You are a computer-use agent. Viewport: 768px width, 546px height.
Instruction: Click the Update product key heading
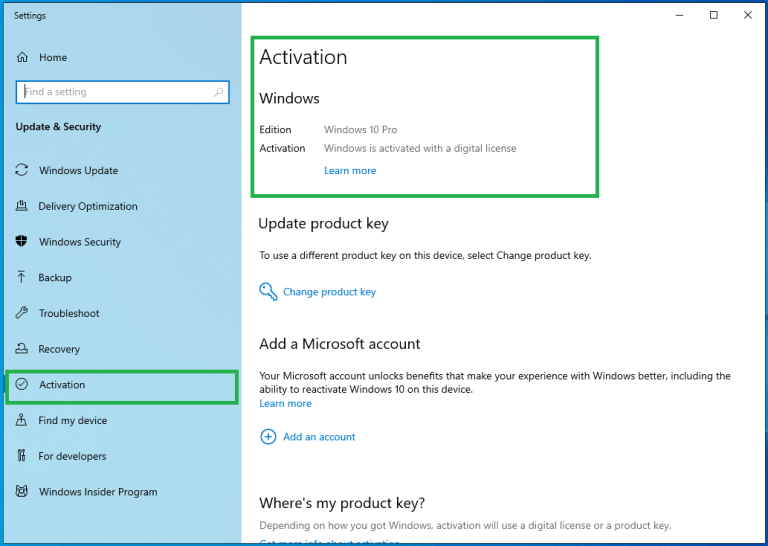323,224
